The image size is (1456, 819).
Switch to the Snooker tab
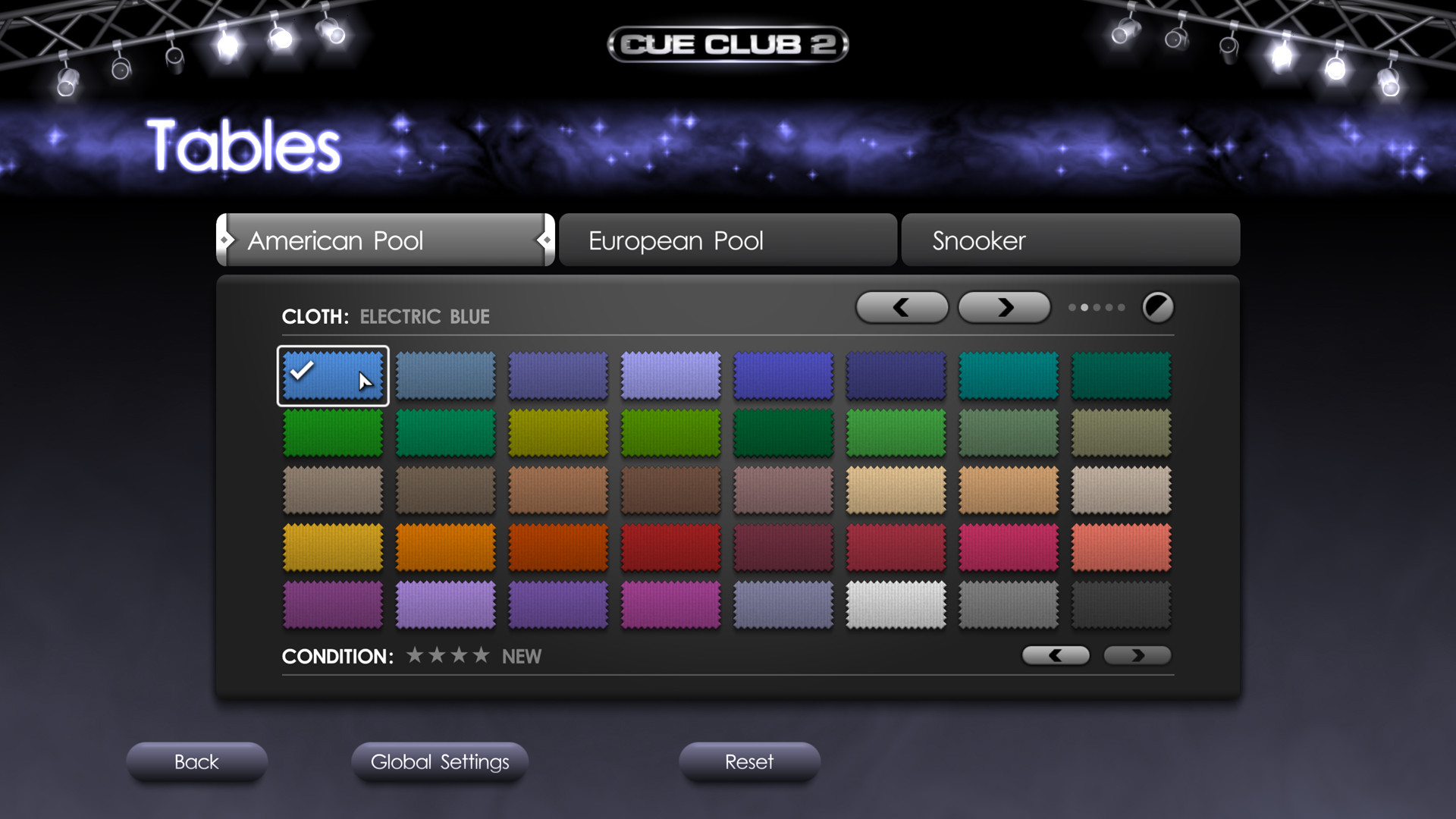(x=1069, y=240)
